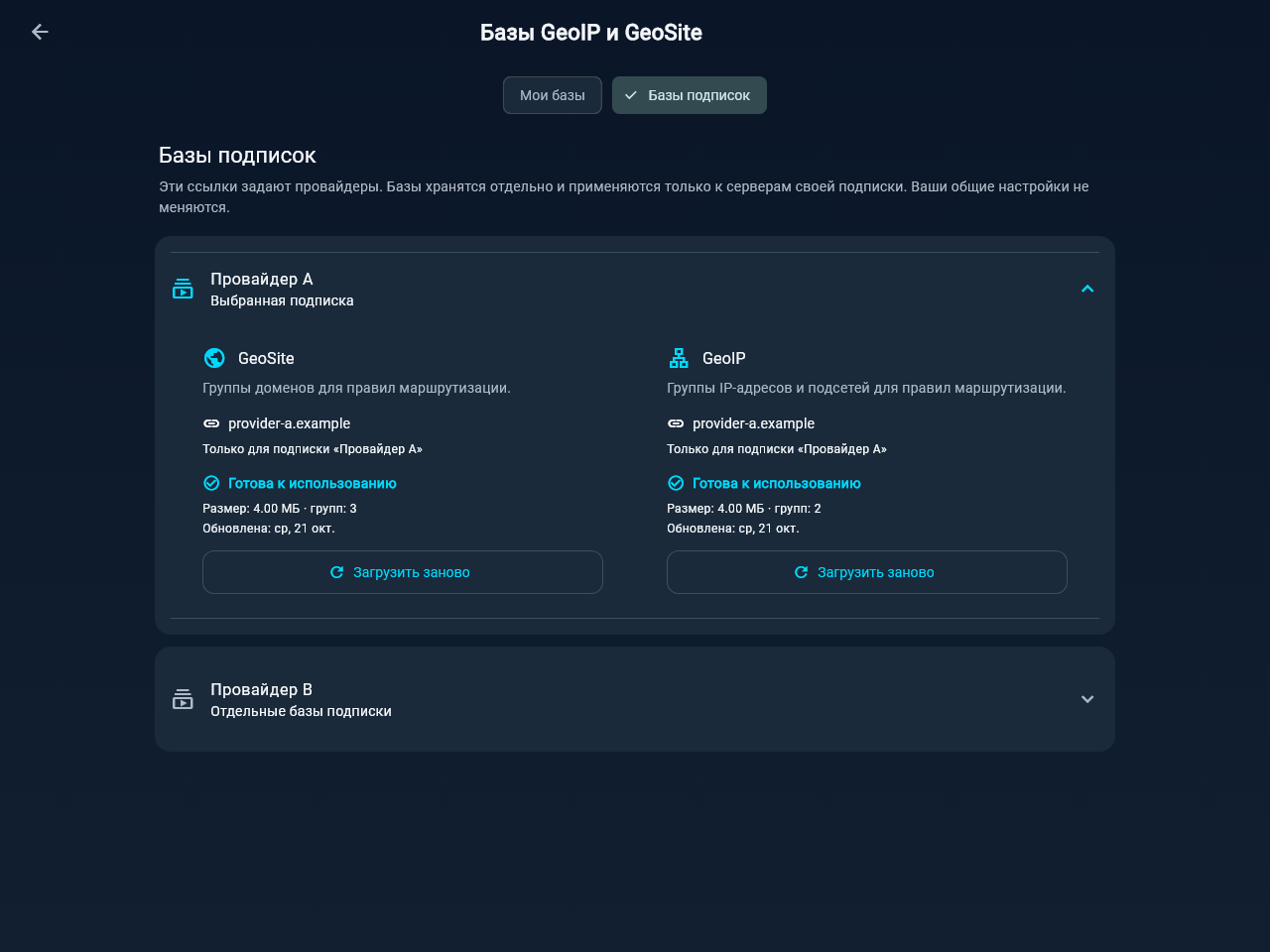Click the GeoSite globe icon
Image resolution: width=1270 pixels, height=952 pixels.
coord(214,358)
